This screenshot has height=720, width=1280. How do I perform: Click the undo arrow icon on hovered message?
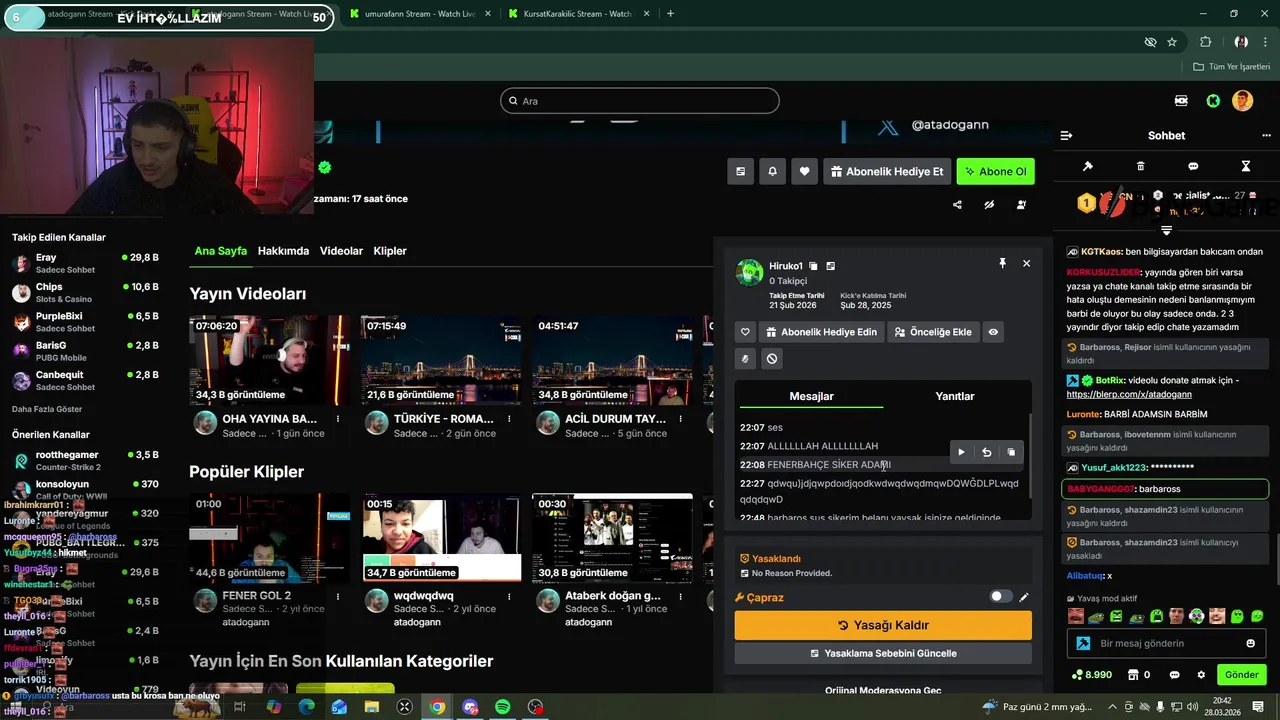pyautogui.click(x=986, y=452)
